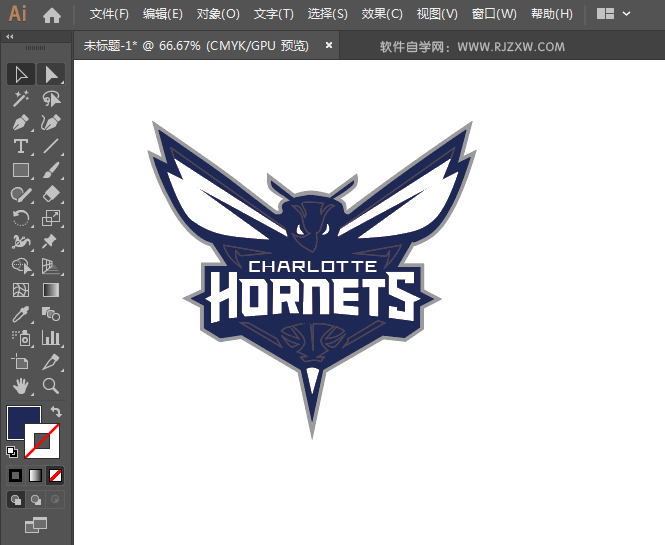Image resolution: width=665 pixels, height=545 pixels.
Task: Choose the Lasso tool
Action: coord(51,99)
